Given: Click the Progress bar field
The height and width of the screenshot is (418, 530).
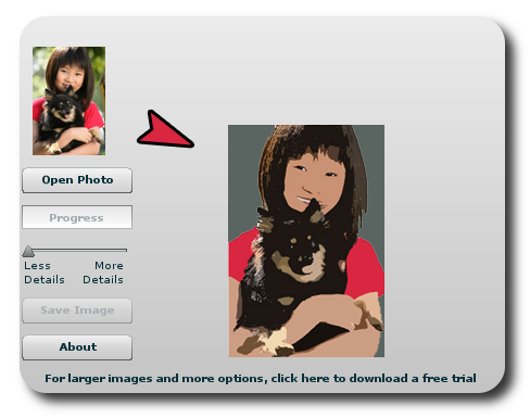Looking at the screenshot, I should [77, 217].
